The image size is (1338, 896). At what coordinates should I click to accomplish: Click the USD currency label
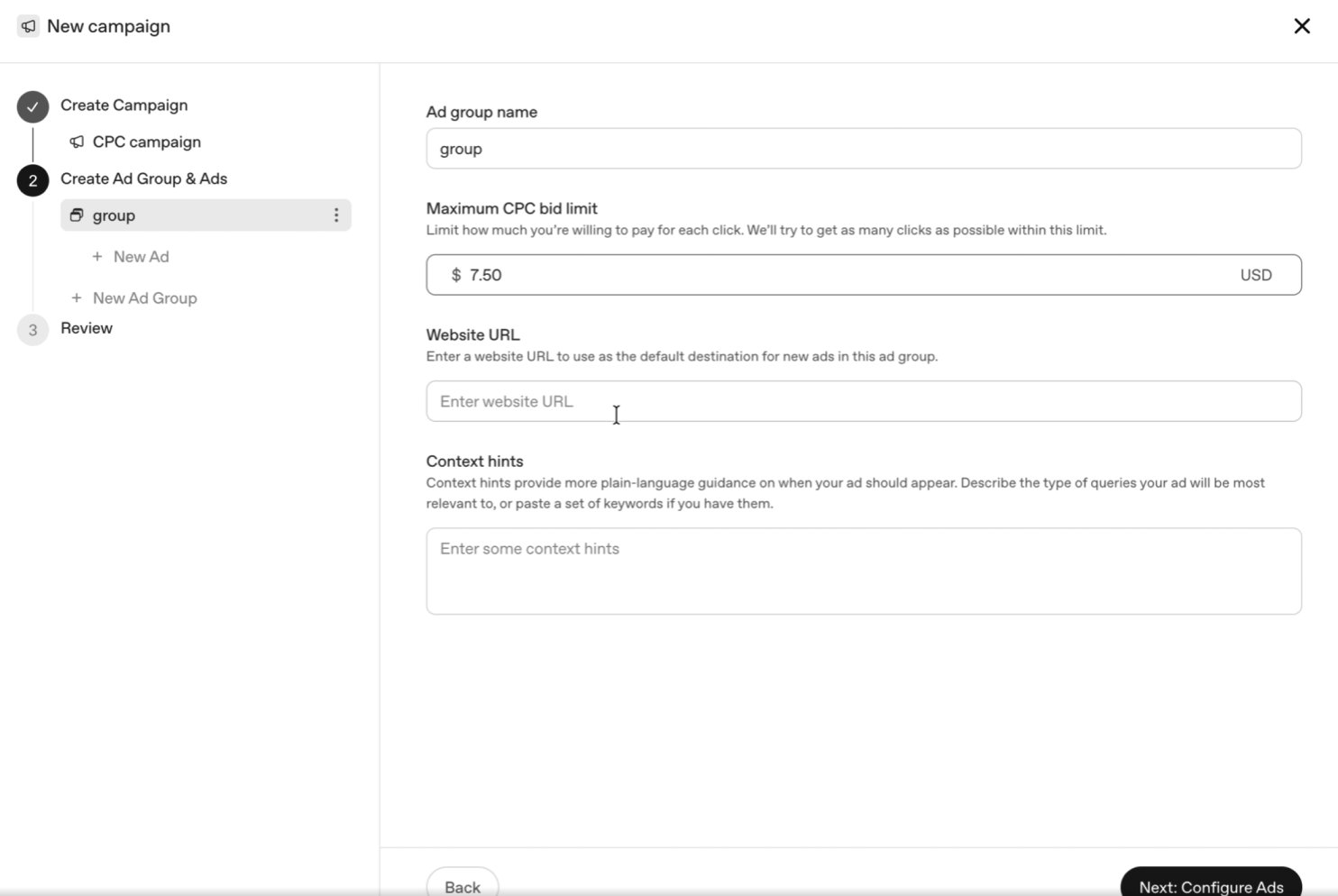1256,275
